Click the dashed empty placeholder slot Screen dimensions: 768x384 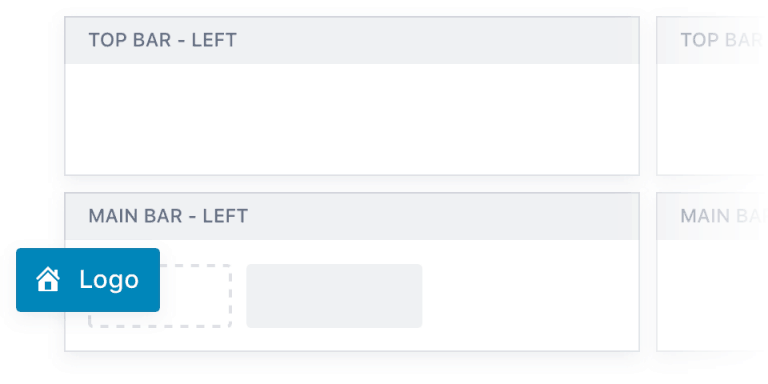coord(196,296)
